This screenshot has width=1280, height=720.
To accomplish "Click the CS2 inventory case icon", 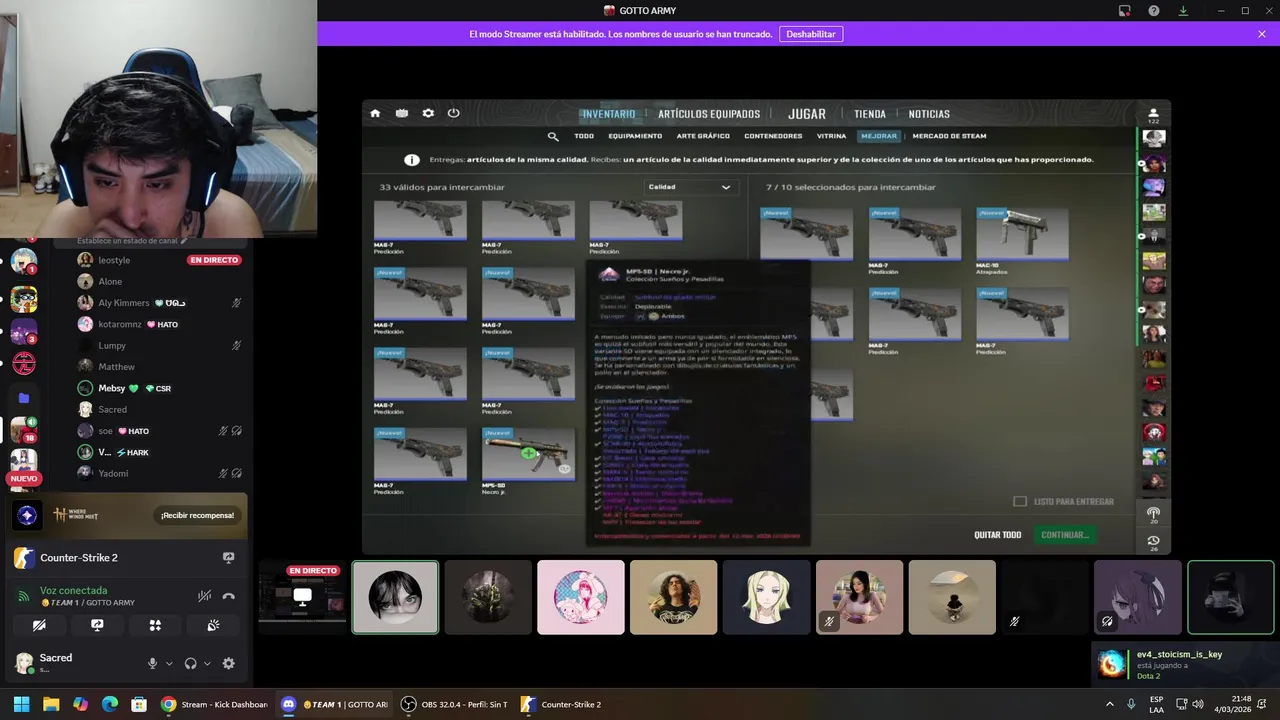I will (x=401, y=114).
